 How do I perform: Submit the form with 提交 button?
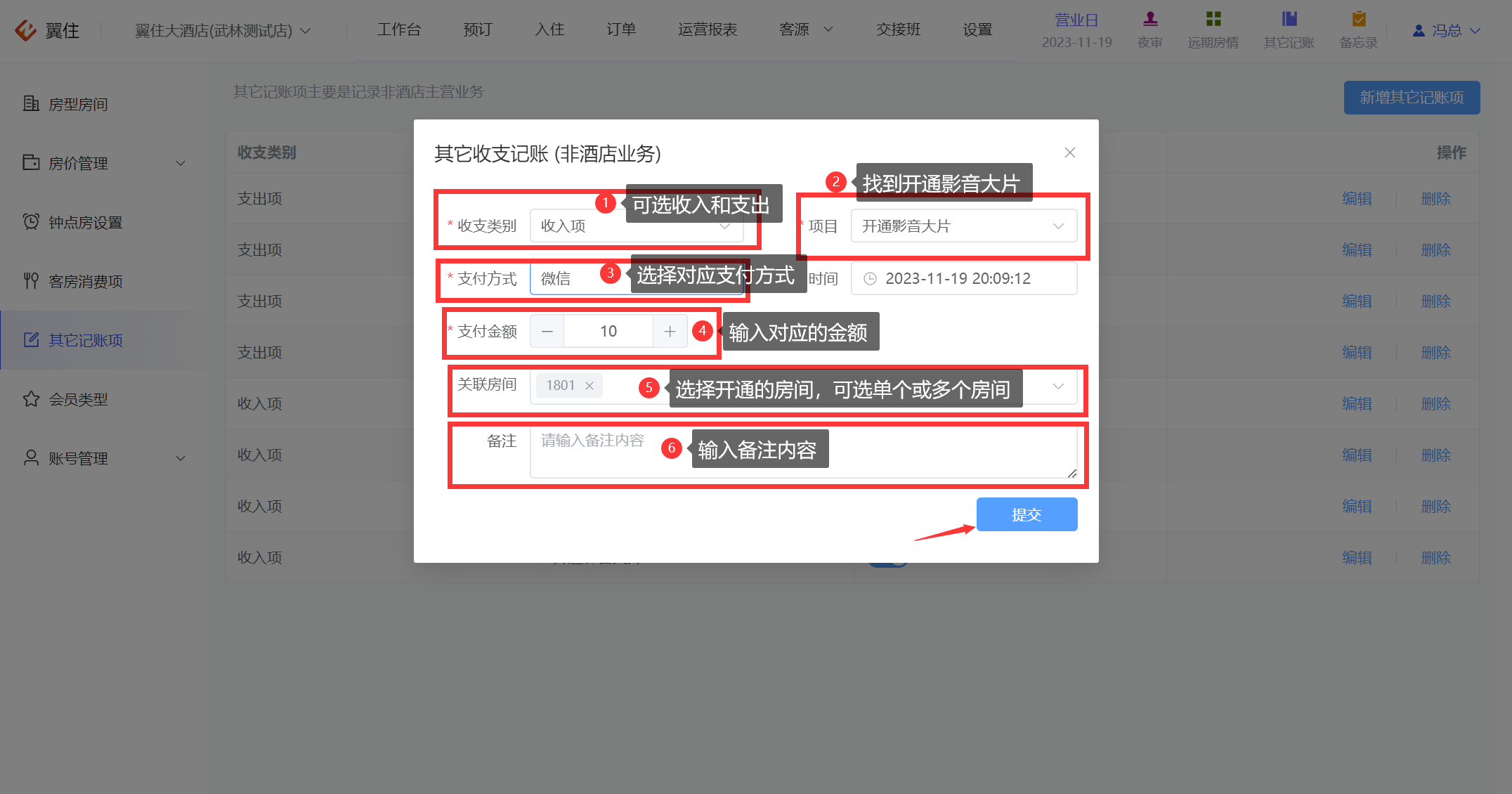[x=1027, y=514]
